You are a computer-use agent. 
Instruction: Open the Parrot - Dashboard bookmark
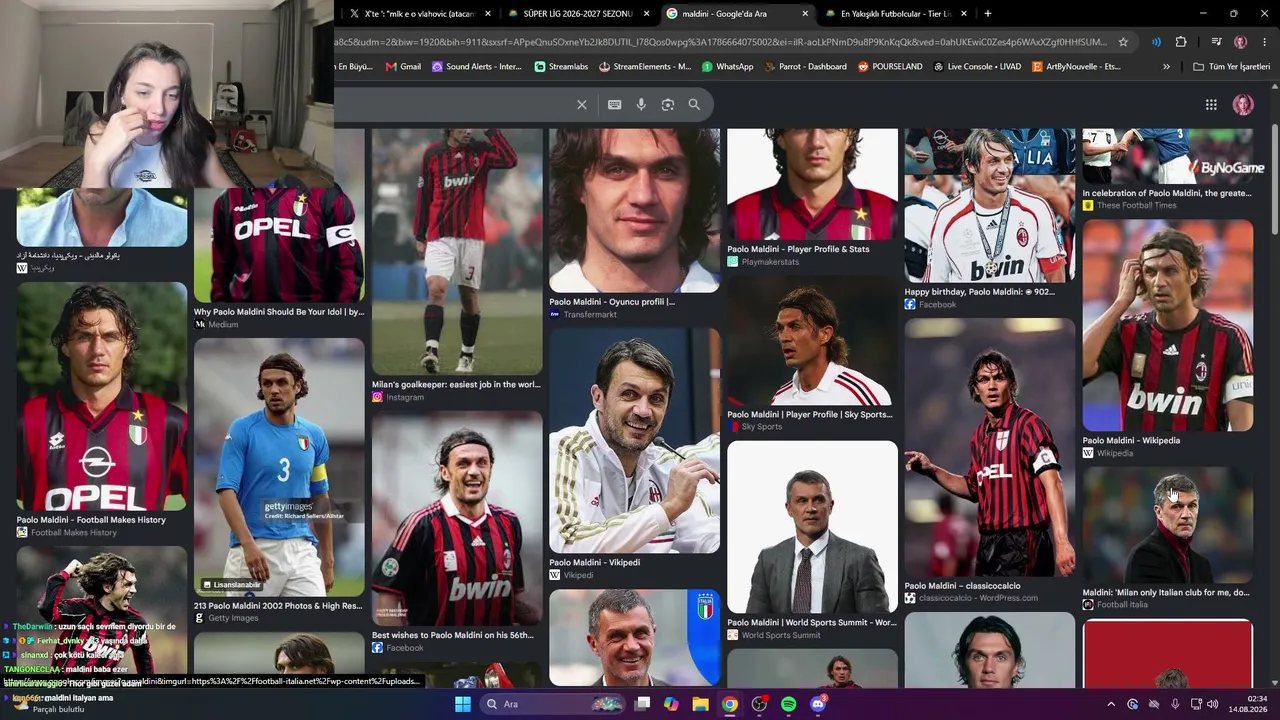pyautogui.click(x=805, y=67)
